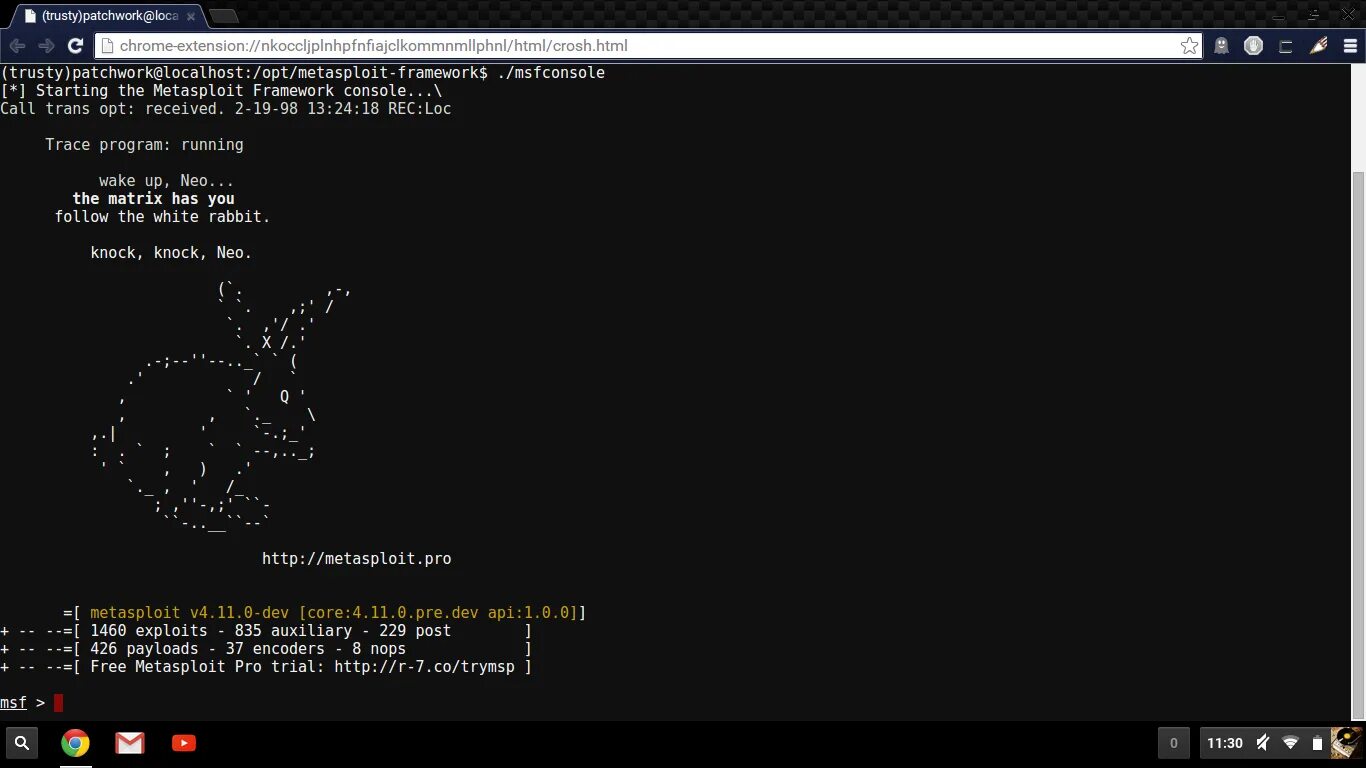Click the './msfconsole' command text
Screen dimensions: 1366x768
(551, 73)
